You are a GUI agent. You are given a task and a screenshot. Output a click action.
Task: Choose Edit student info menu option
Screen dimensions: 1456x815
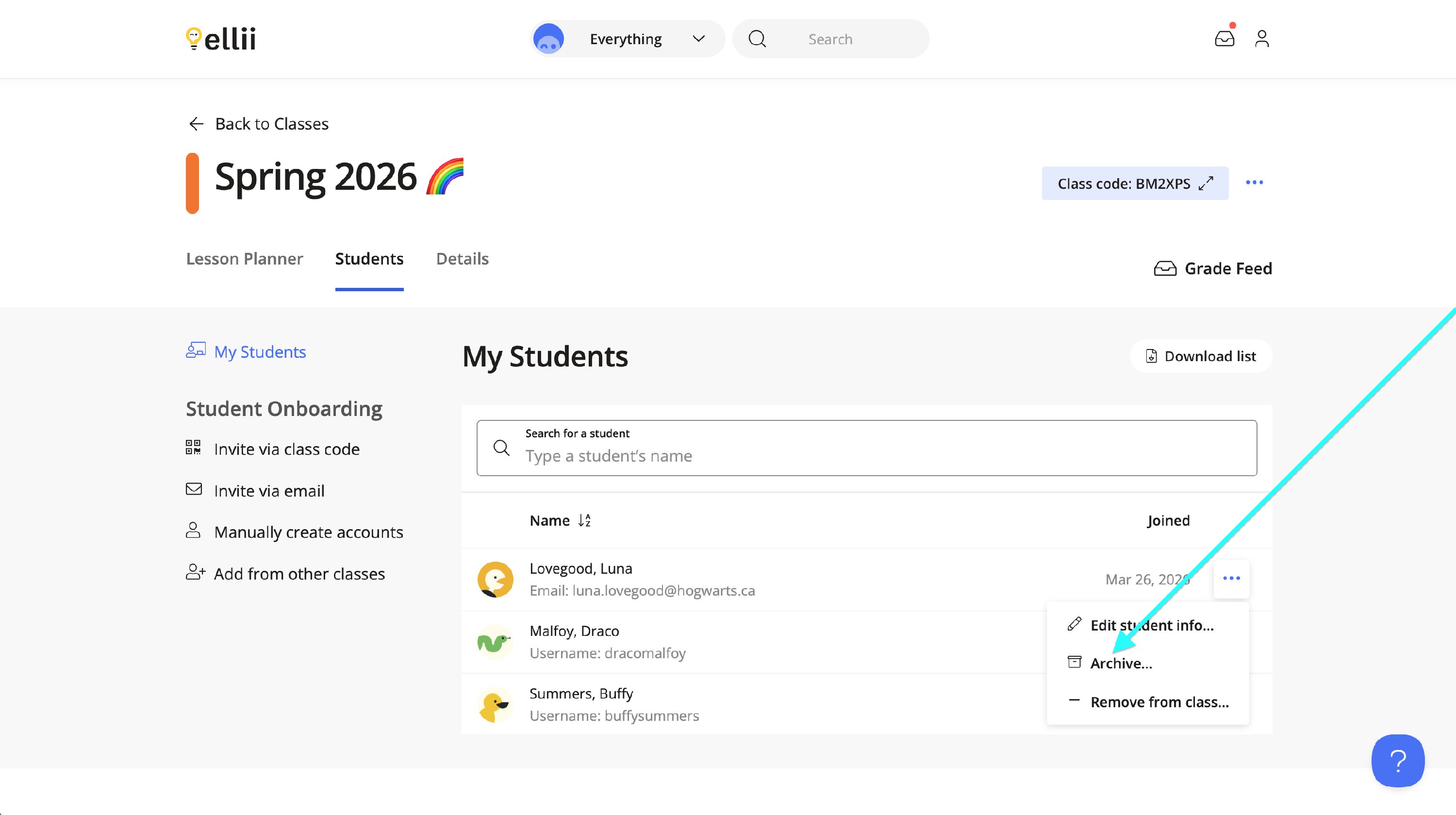1151,625
